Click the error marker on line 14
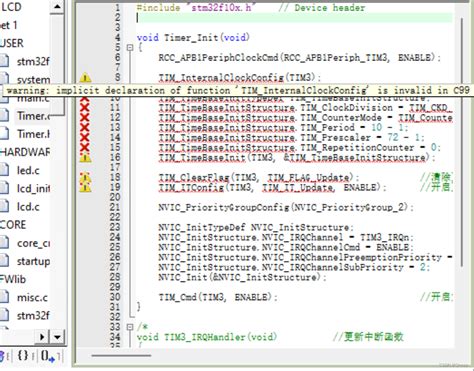This screenshot has width=474, height=371. 85,137
